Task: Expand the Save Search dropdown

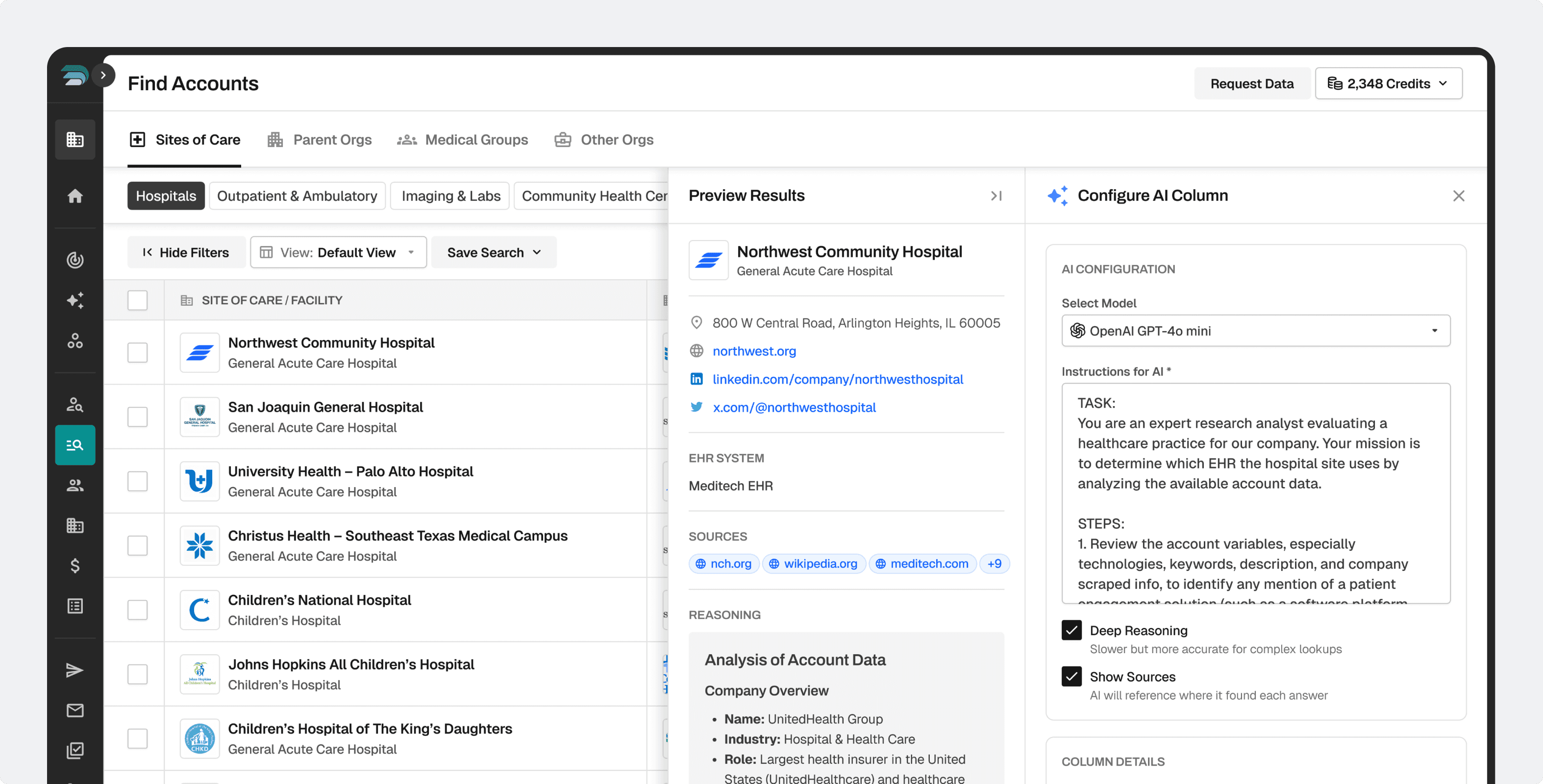Action: click(x=494, y=252)
